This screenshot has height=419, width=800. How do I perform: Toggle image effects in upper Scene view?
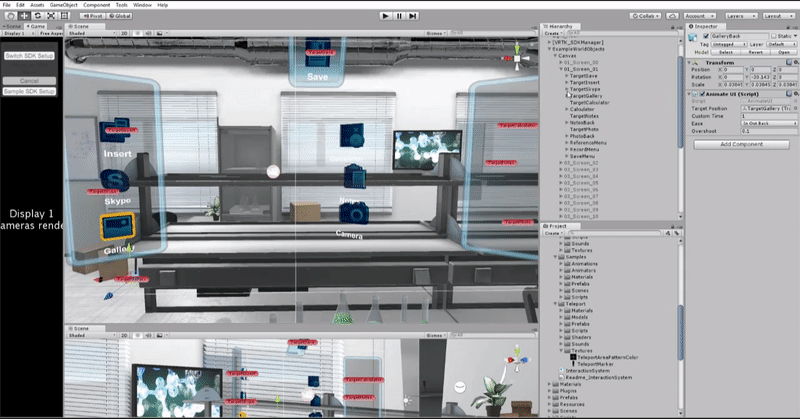(x=160, y=33)
